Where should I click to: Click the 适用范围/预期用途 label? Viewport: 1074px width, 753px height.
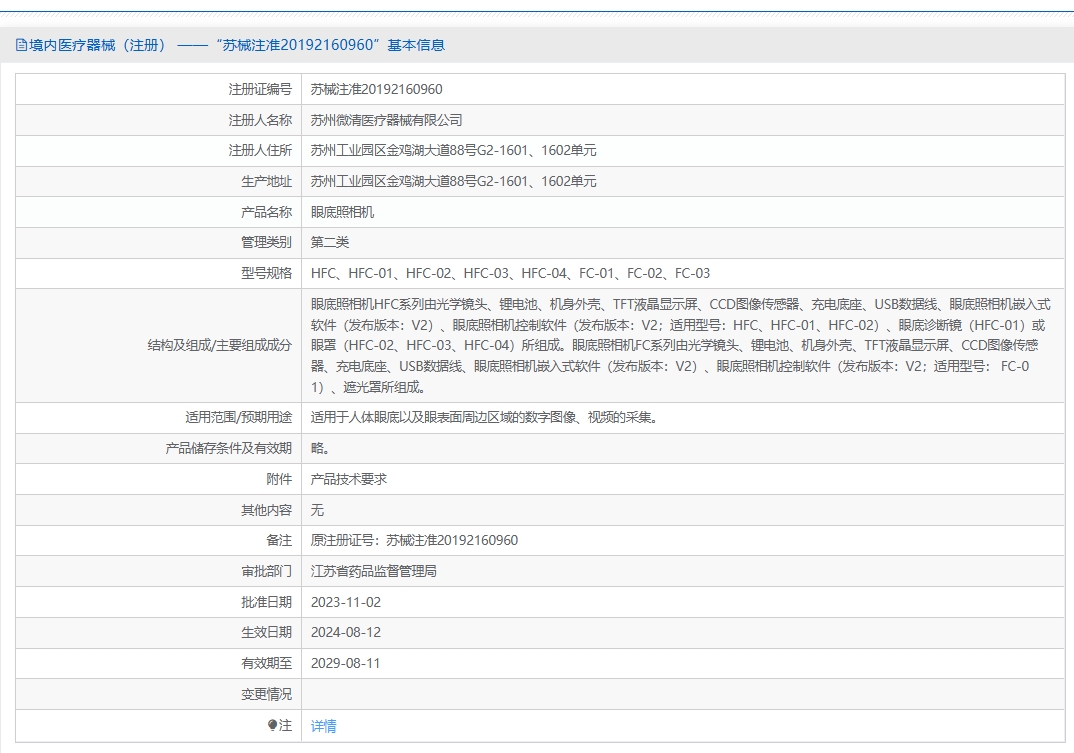(x=238, y=417)
